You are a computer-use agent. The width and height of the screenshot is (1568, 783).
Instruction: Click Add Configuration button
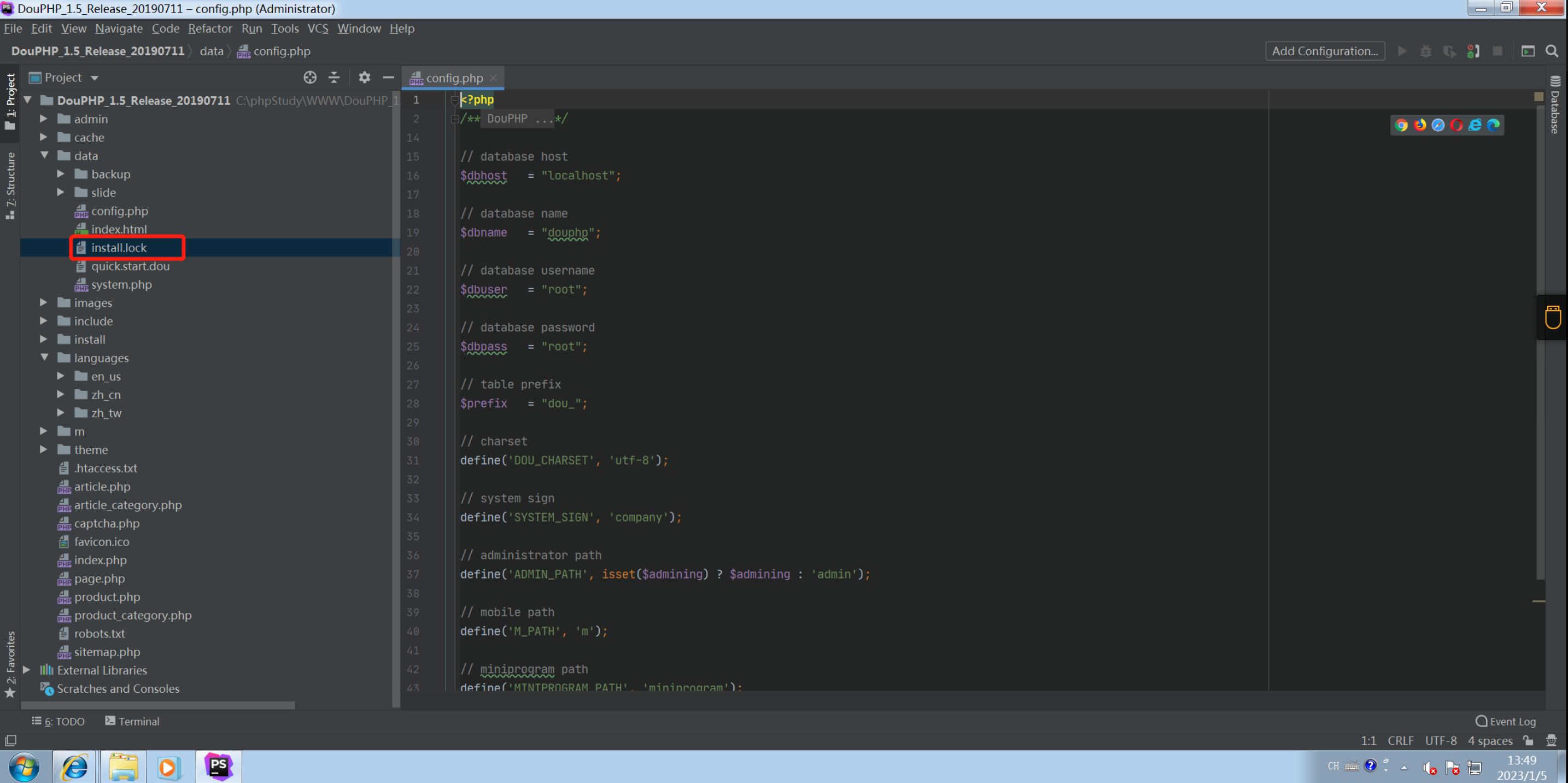(1325, 51)
